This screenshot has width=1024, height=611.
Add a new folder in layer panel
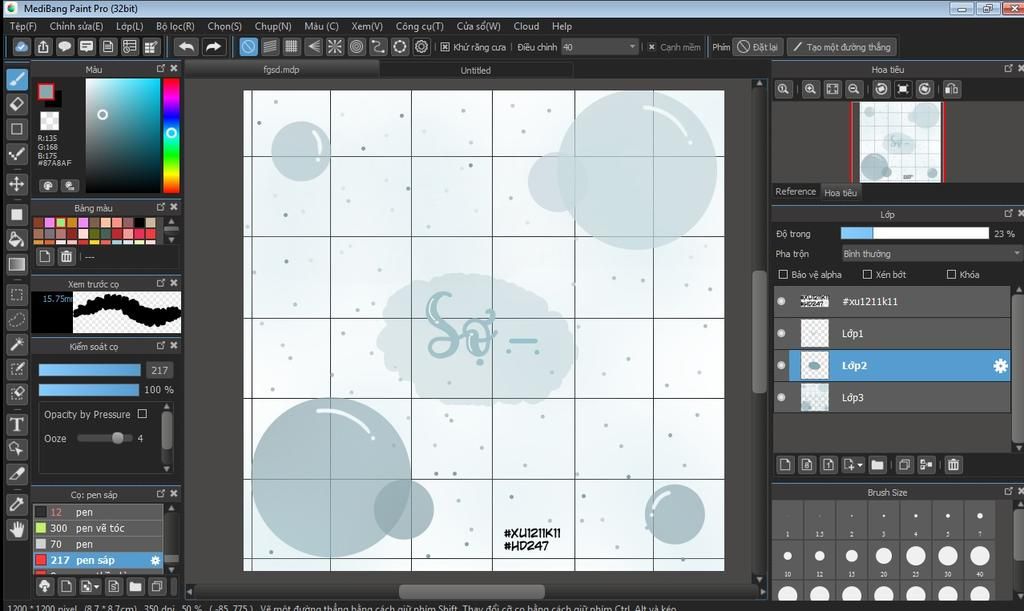pyautogui.click(x=877, y=465)
